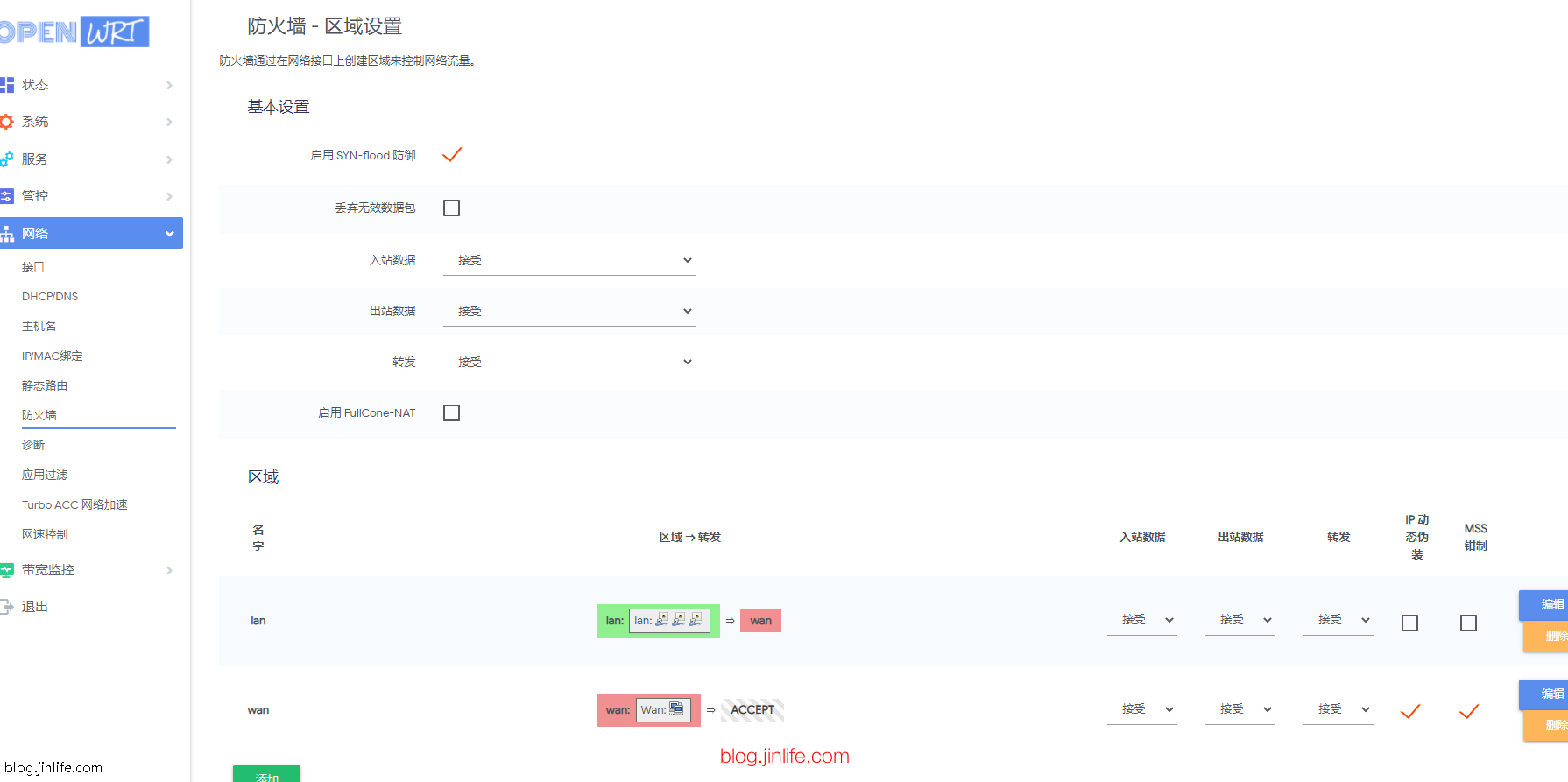Screen dimensions: 1568x782
Task: Open the 接口 submenu item
Action: [33, 267]
